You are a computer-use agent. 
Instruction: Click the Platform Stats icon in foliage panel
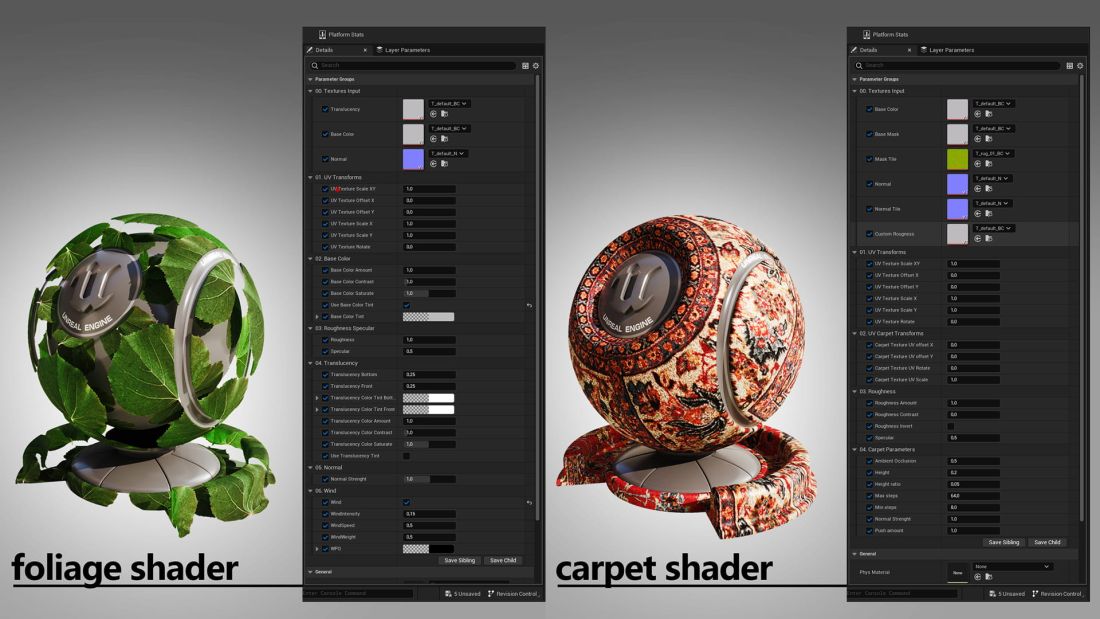(322, 34)
